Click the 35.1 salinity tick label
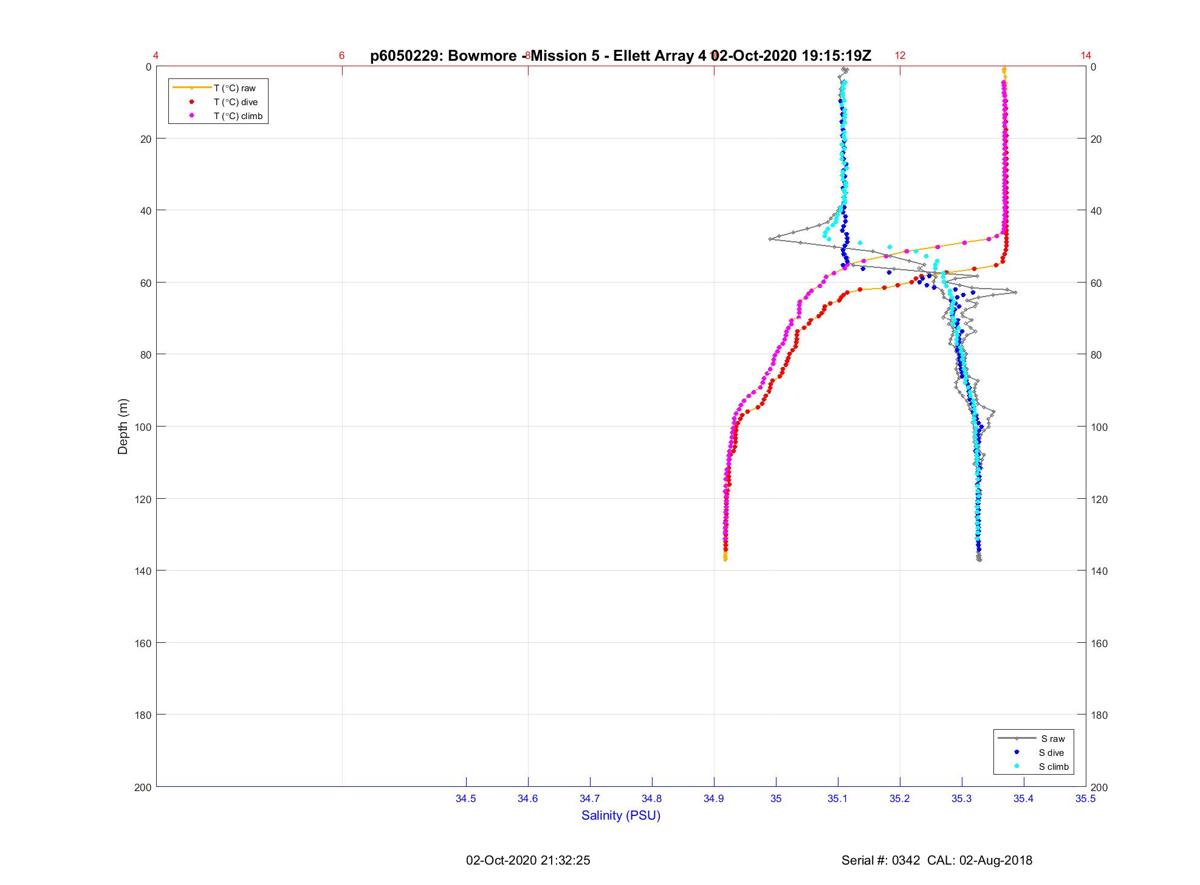The width and height of the screenshot is (1200, 885). click(838, 799)
